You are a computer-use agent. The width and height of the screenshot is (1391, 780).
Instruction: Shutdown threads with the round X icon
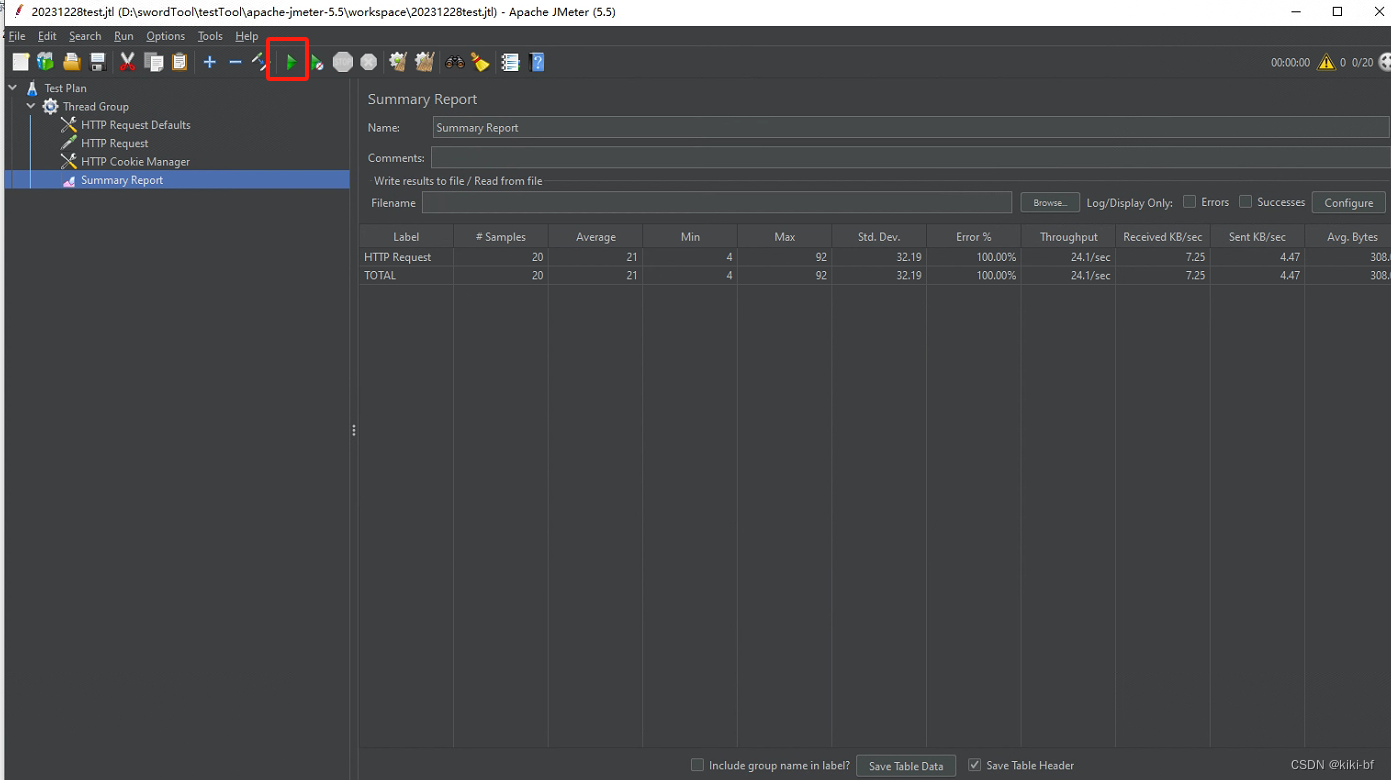click(369, 62)
